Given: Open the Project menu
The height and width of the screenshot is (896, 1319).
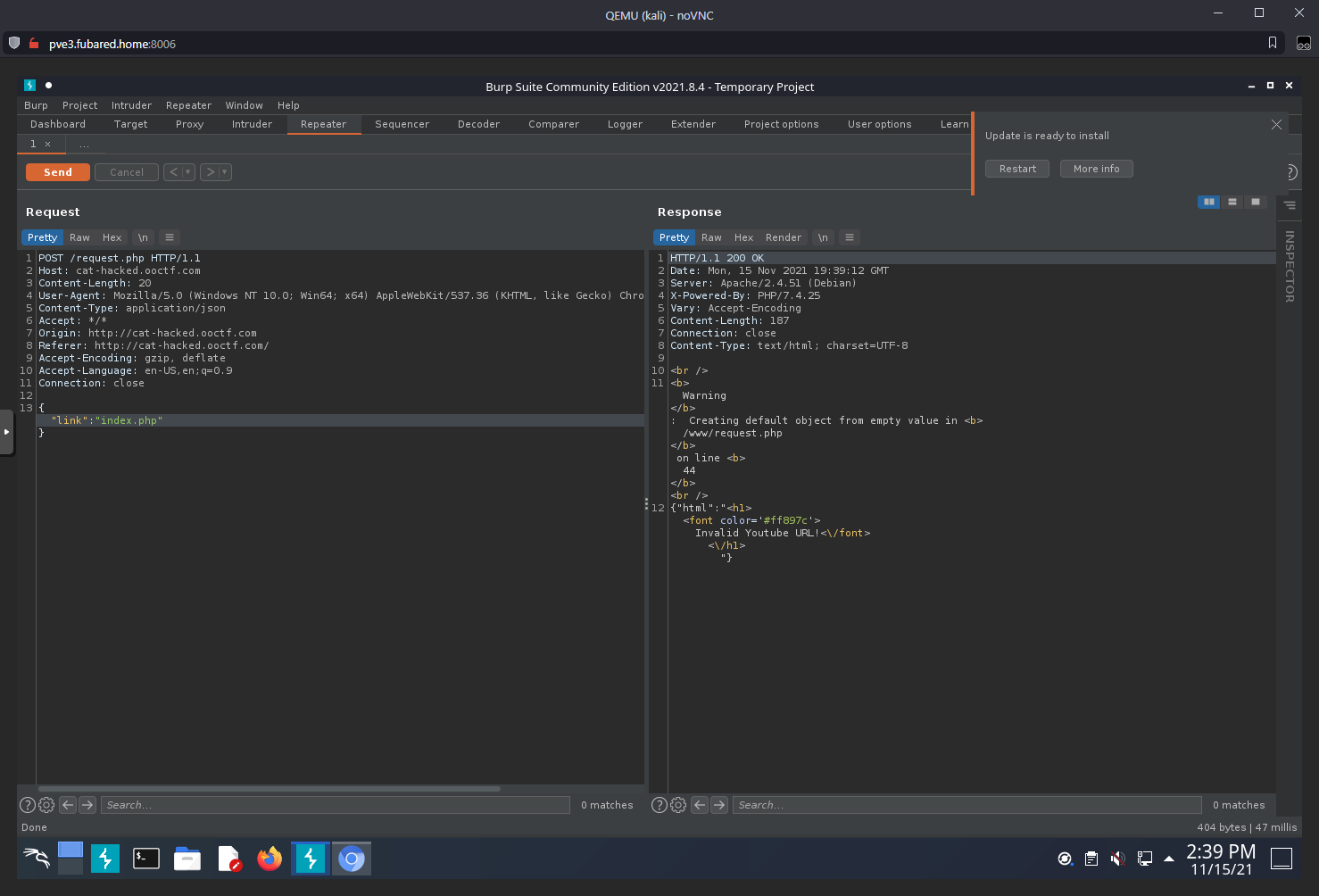Looking at the screenshot, I should 79,105.
